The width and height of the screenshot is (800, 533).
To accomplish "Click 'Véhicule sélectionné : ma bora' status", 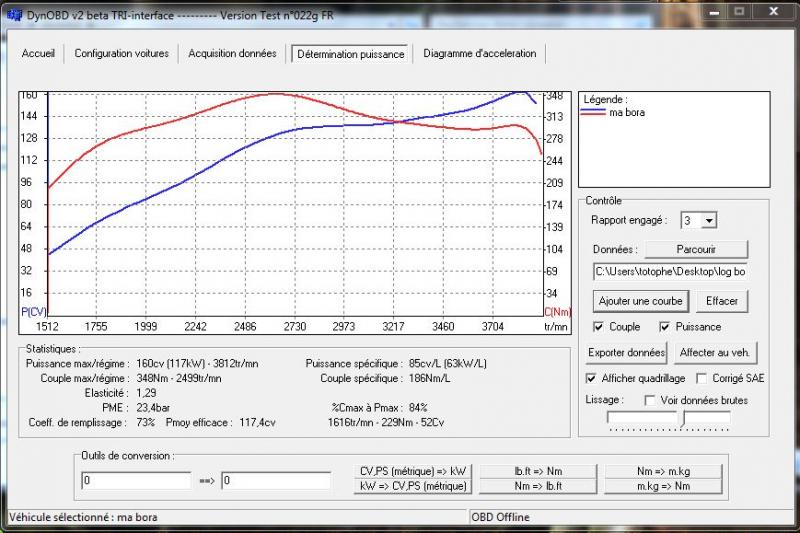I will tap(83, 518).
